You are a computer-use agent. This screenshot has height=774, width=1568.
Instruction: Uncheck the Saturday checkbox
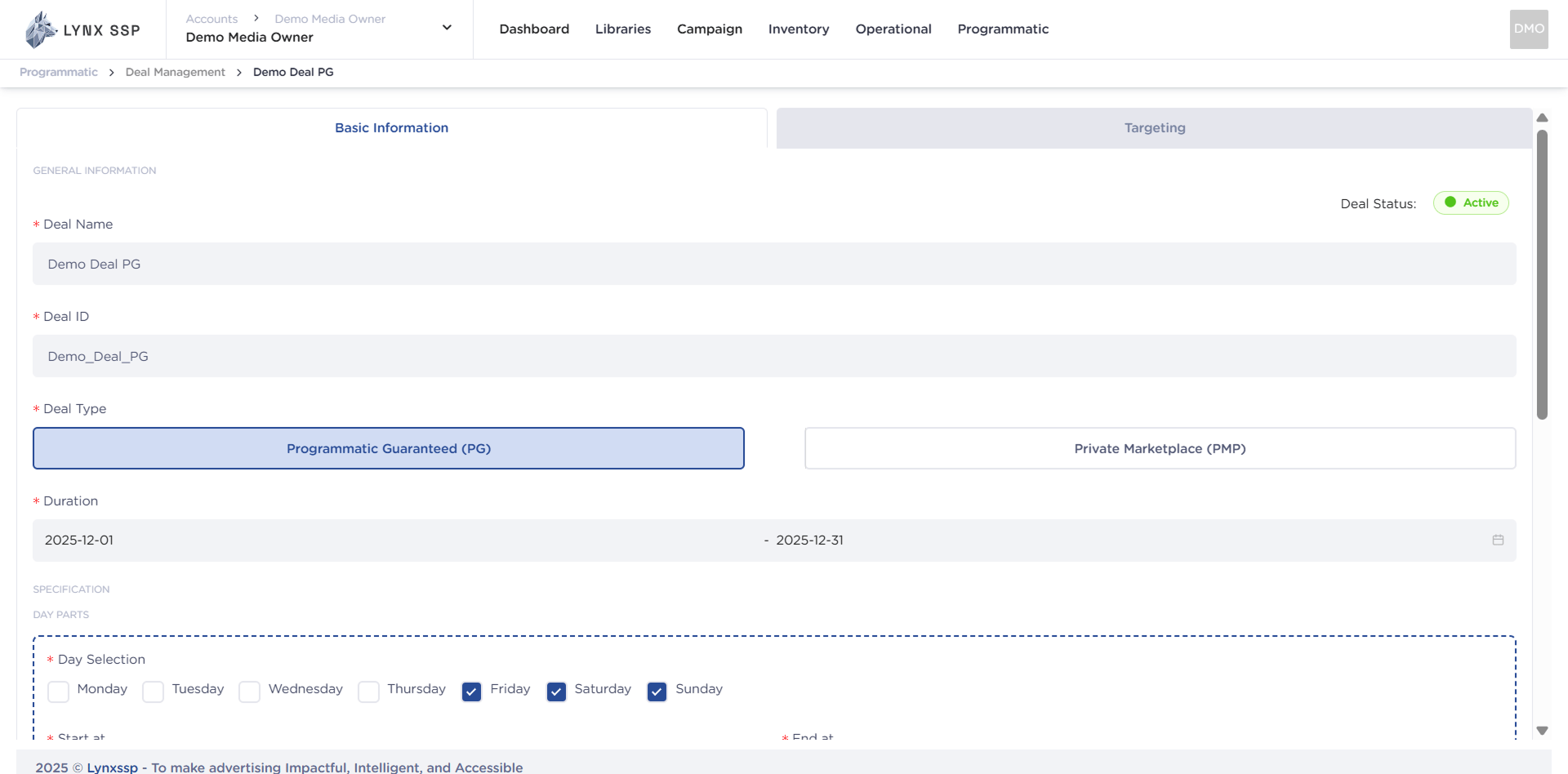(x=556, y=692)
